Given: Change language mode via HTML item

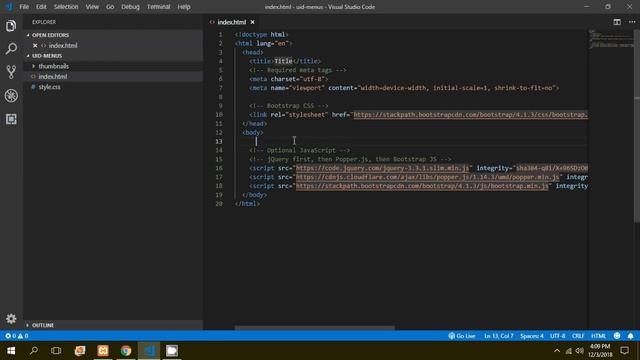Looking at the screenshot, I should coord(598,336).
